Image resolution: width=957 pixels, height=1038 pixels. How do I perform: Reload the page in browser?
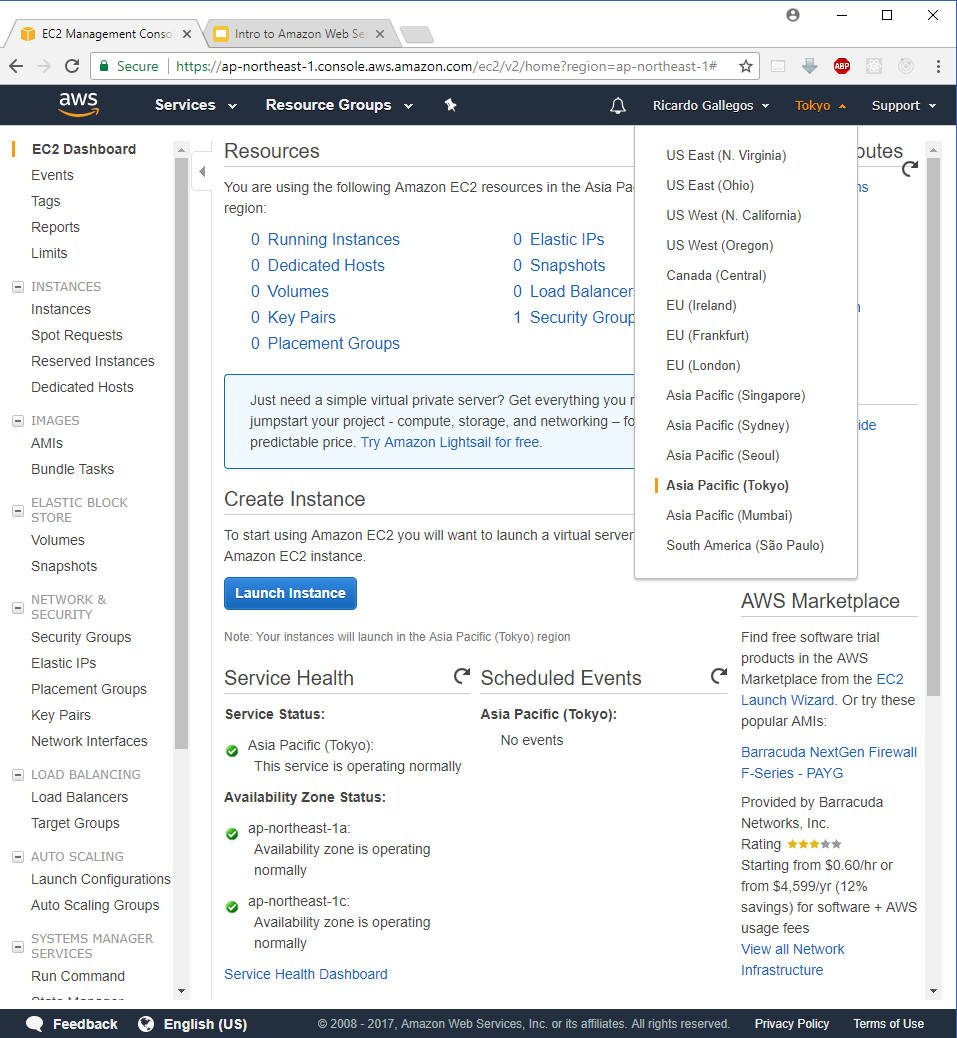tap(72, 66)
